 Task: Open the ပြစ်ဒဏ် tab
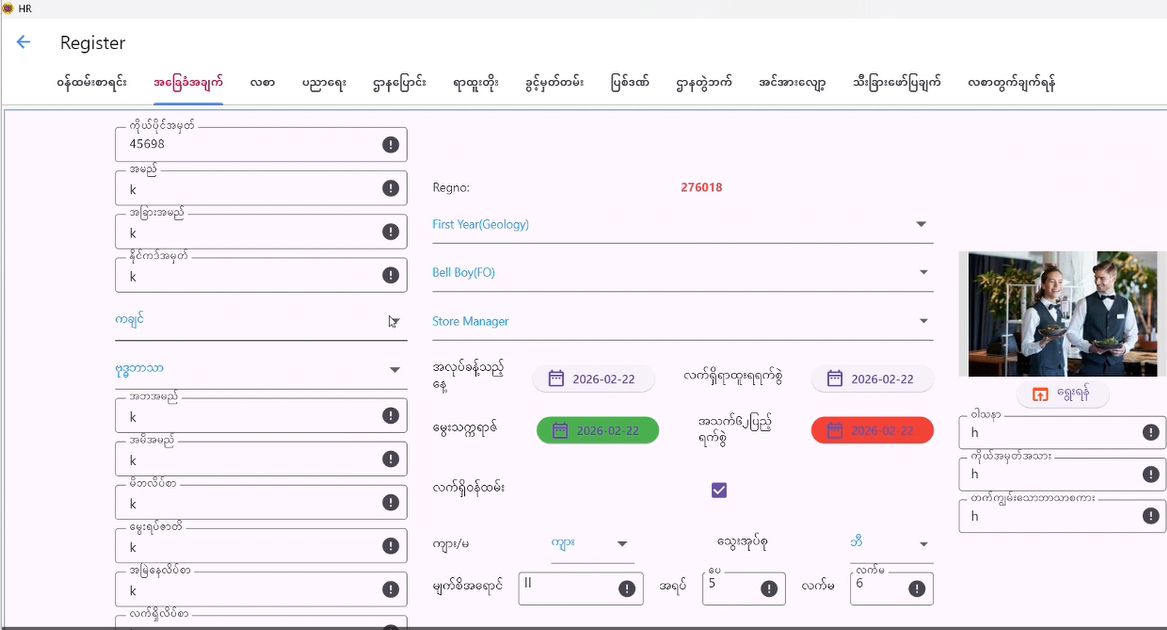pos(630,83)
